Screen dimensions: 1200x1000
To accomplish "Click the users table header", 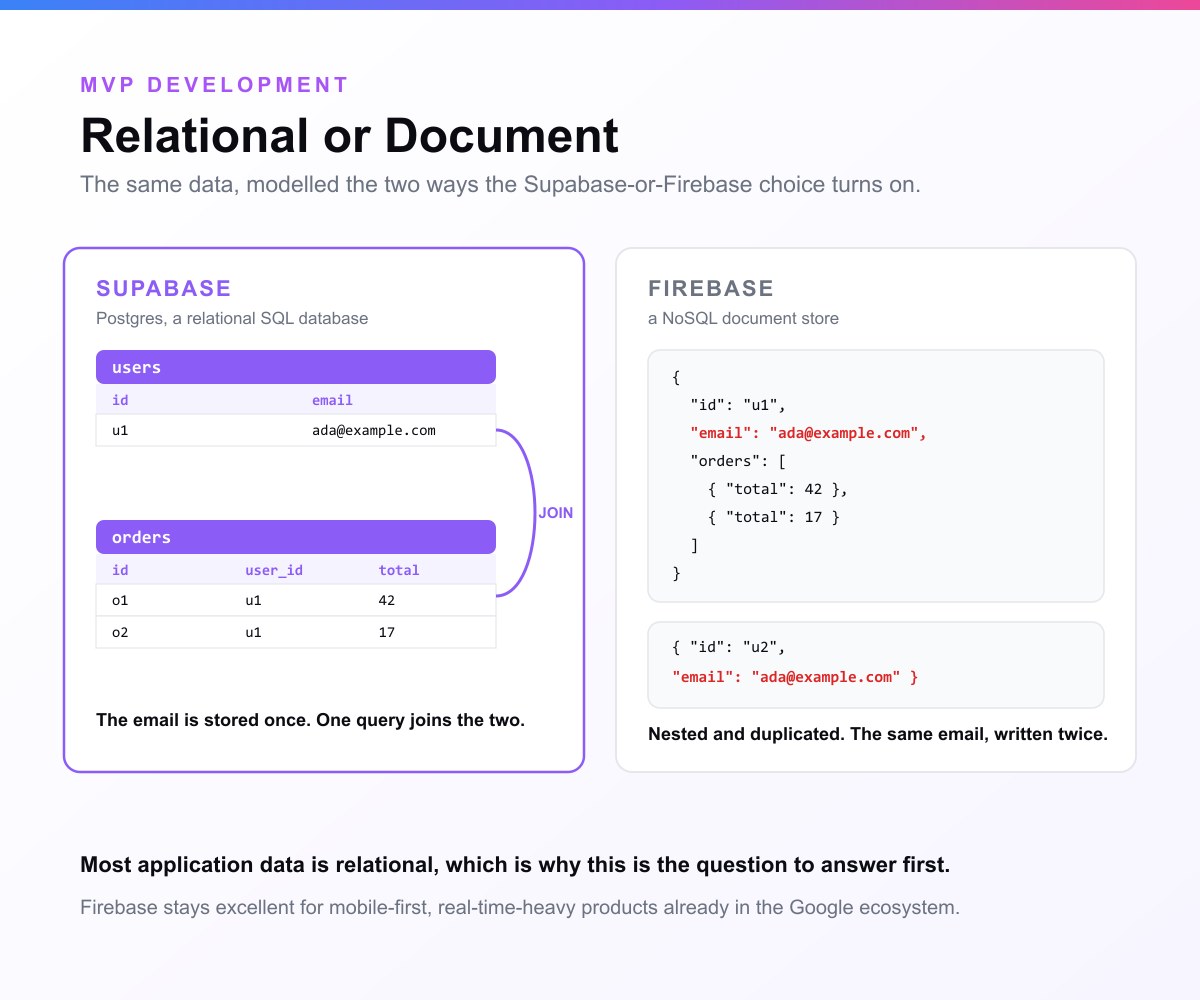I will (296, 367).
